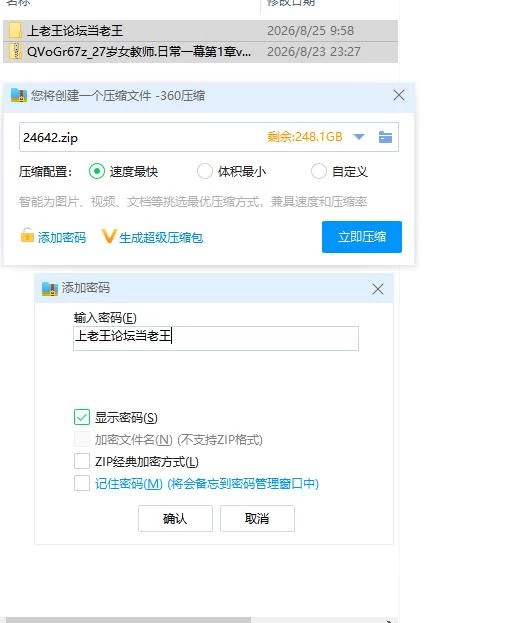Toggle the disabled 加密文件名(N) checkbox
This screenshot has width=511, height=623.
pyautogui.click(x=82, y=439)
